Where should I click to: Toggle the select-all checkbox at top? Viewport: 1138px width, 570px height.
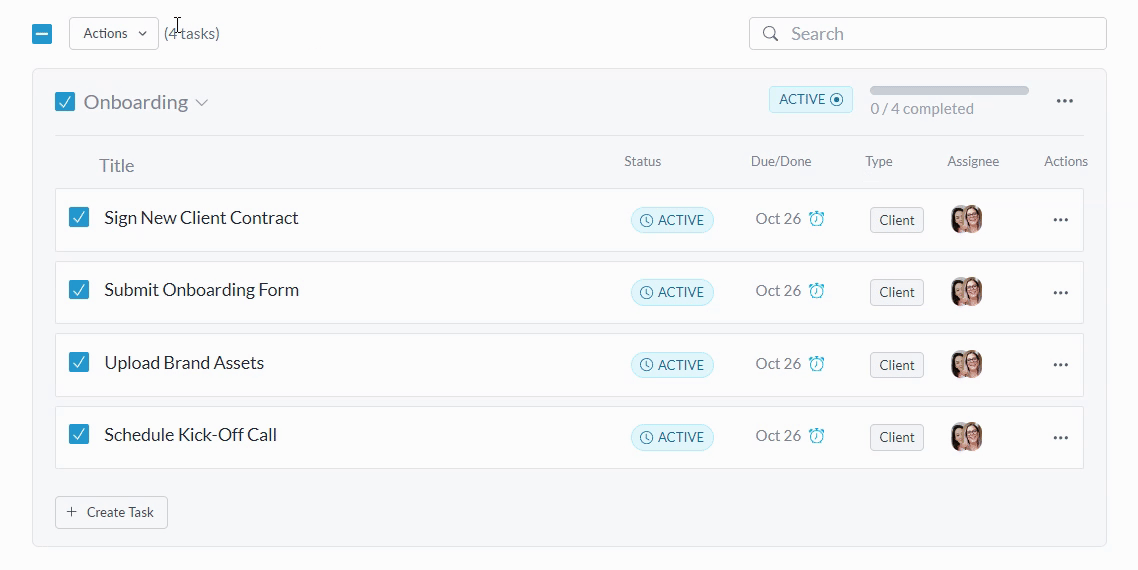(x=42, y=34)
